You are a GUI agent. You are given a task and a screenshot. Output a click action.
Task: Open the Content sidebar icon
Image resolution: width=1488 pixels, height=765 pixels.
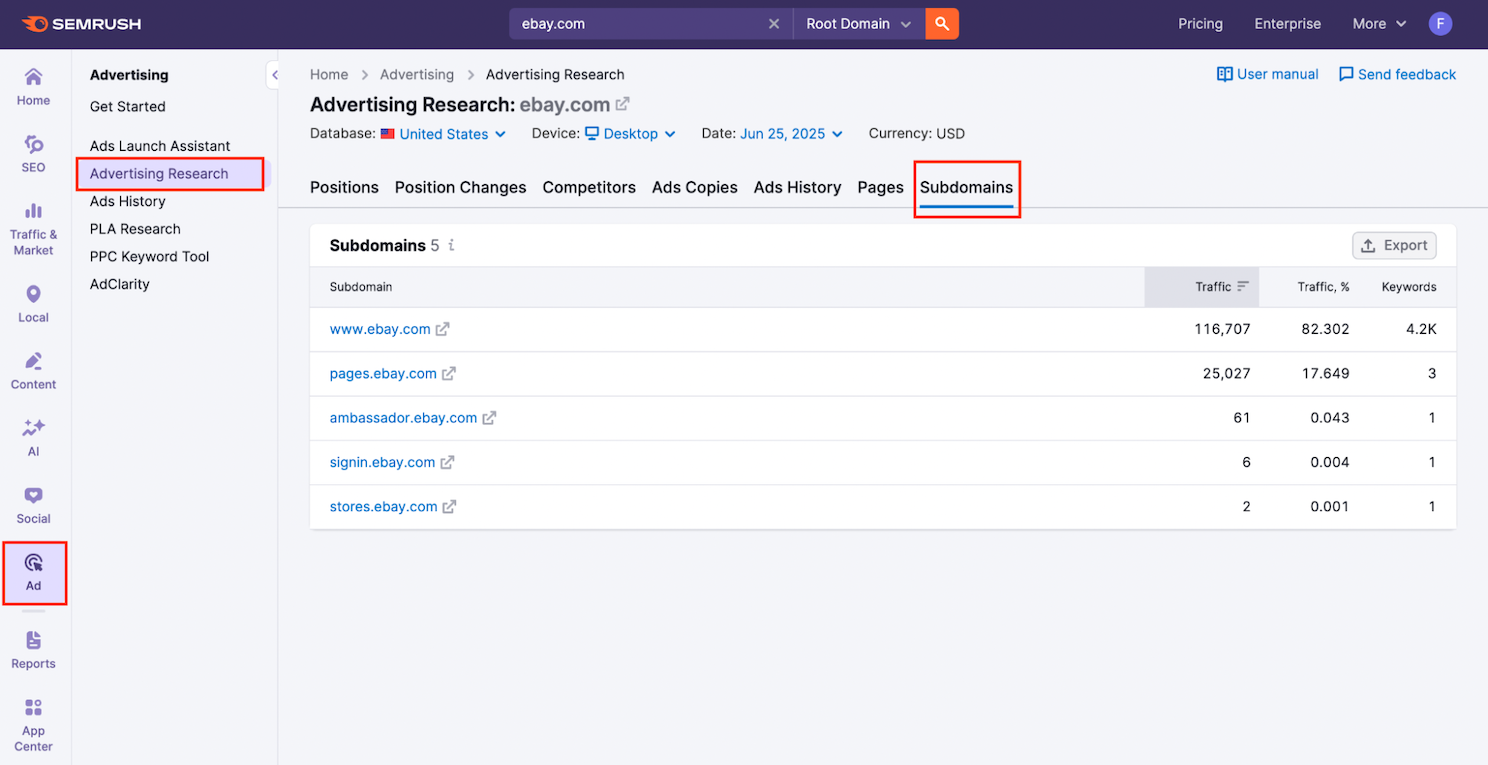click(33, 371)
